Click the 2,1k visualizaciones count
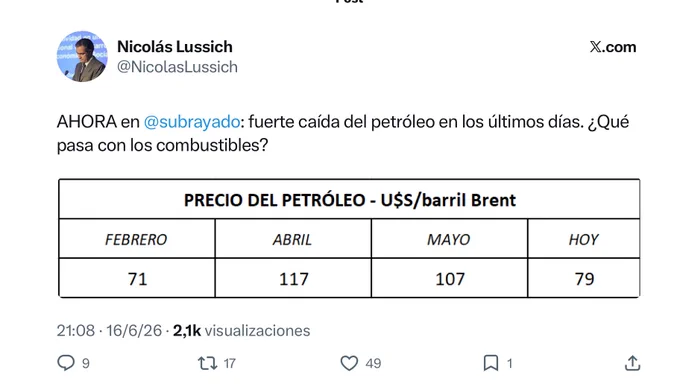The height and width of the screenshot is (387, 680). [x=242, y=331]
